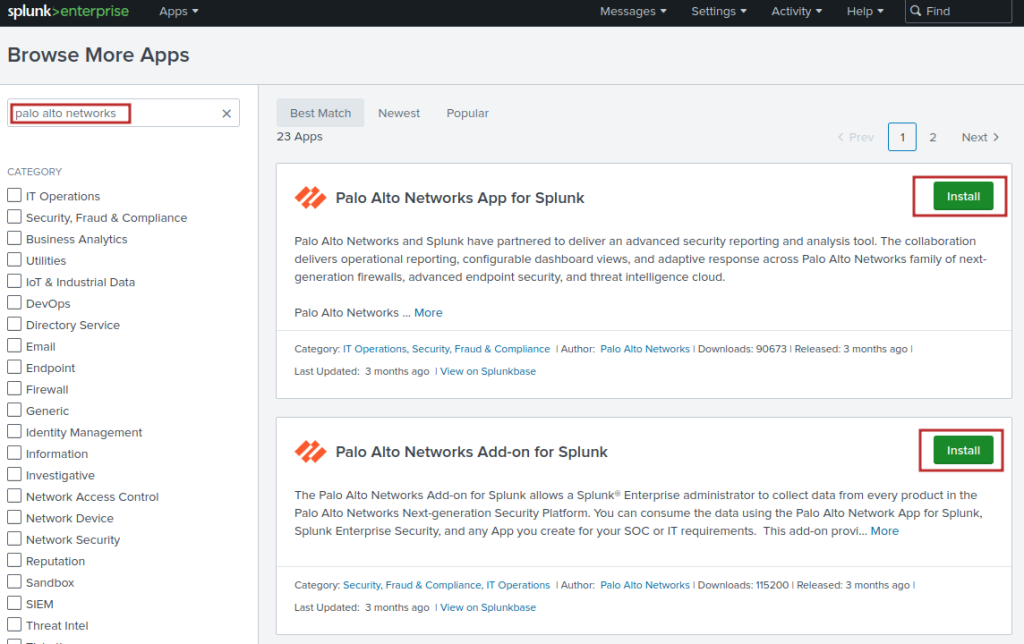
Task: Enable the Utilities category filter
Action: (14, 260)
